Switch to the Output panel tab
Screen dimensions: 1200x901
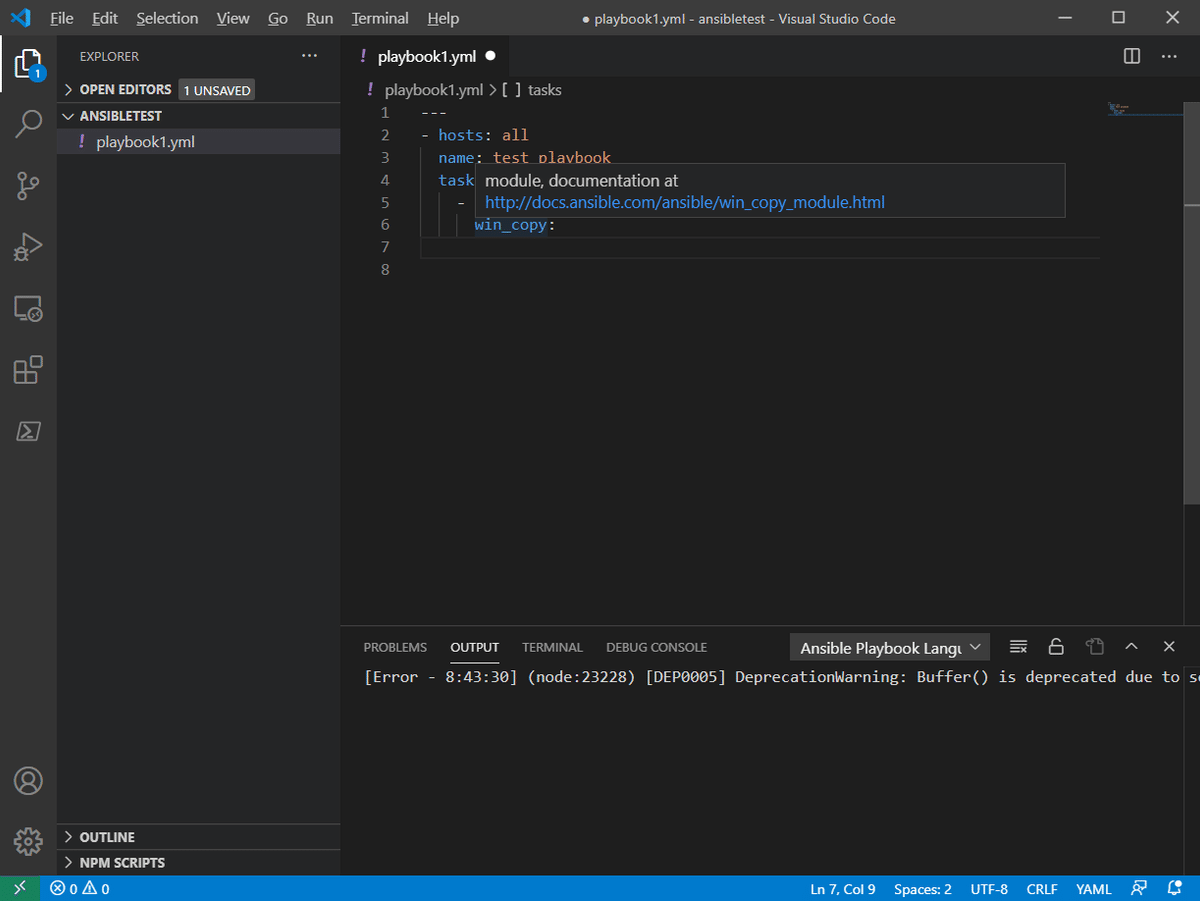tap(474, 647)
